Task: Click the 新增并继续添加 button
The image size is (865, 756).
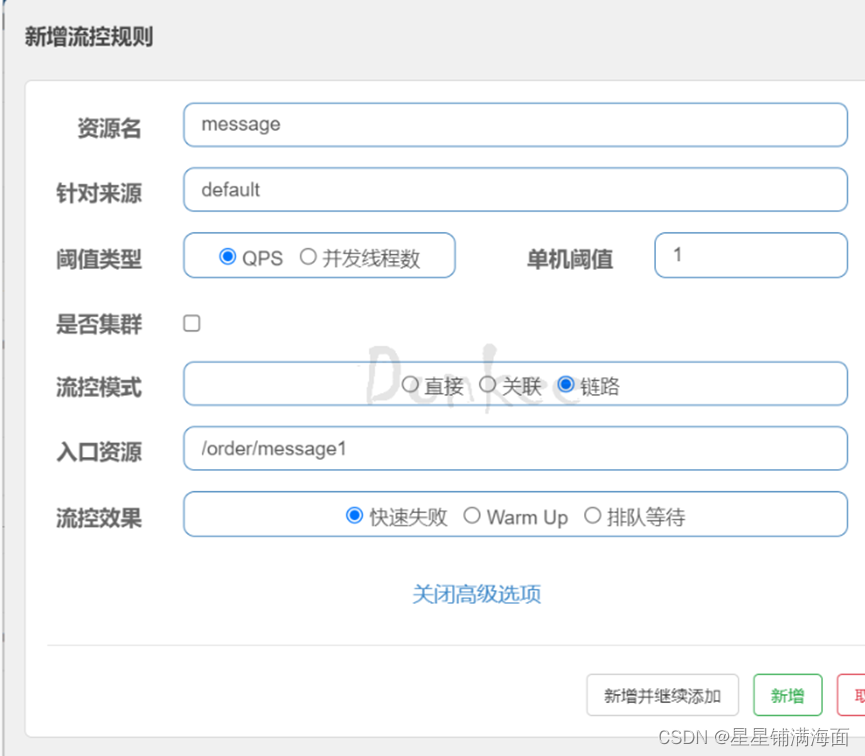Action: click(x=663, y=695)
